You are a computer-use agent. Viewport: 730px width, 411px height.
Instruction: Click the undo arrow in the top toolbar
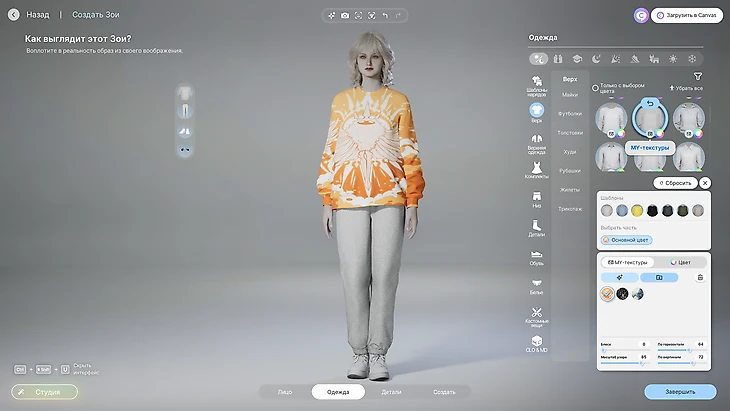click(385, 15)
